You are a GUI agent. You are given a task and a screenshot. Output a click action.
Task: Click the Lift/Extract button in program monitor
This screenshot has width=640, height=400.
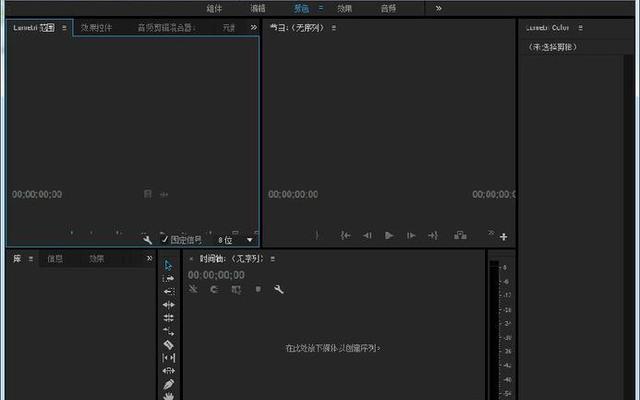460,236
